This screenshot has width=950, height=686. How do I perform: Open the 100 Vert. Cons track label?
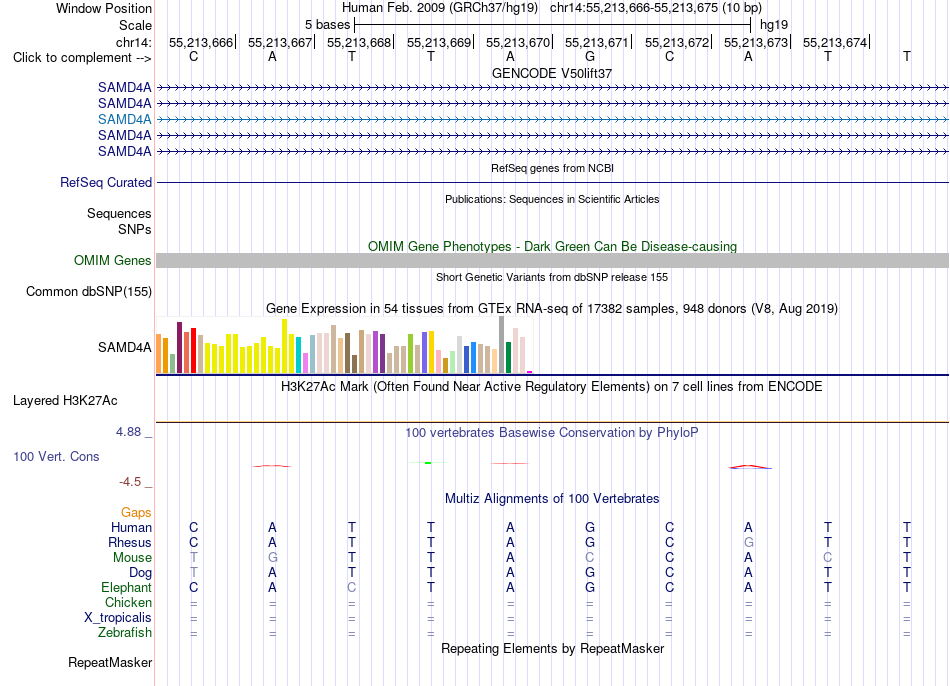[56, 456]
